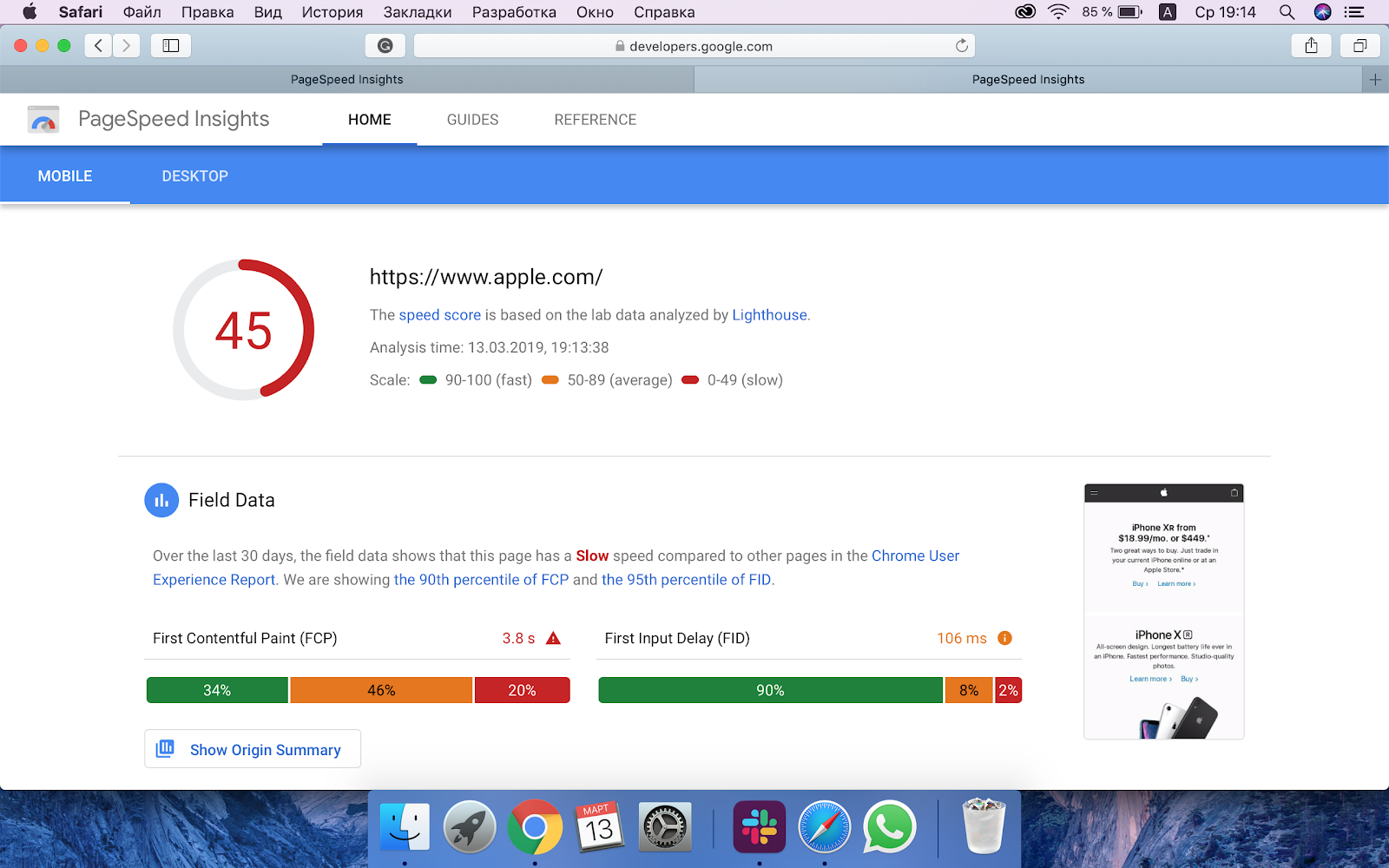Open the История menu
The height and width of the screenshot is (868, 1389).
(x=332, y=12)
